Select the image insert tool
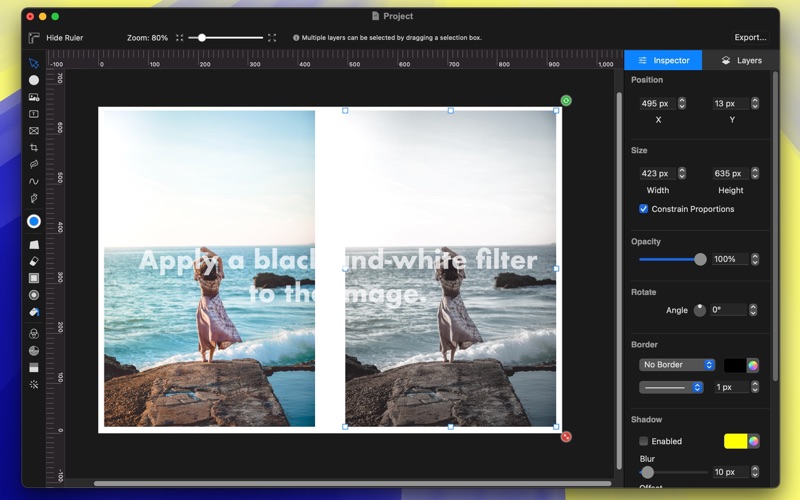This screenshot has height=500, width=800. [34, 97]
